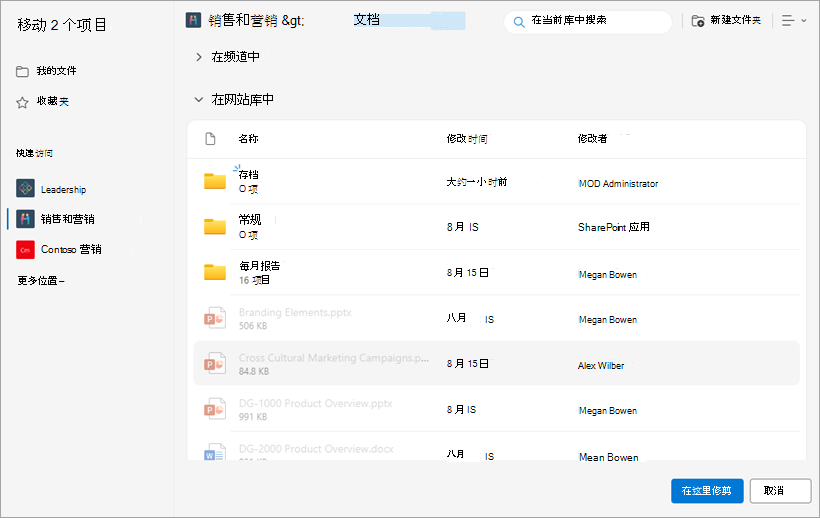The height and width of the screenshot is (518, 820).
Task: Click 销售和营销 in the breadcrumb
Action: (243, 20)
